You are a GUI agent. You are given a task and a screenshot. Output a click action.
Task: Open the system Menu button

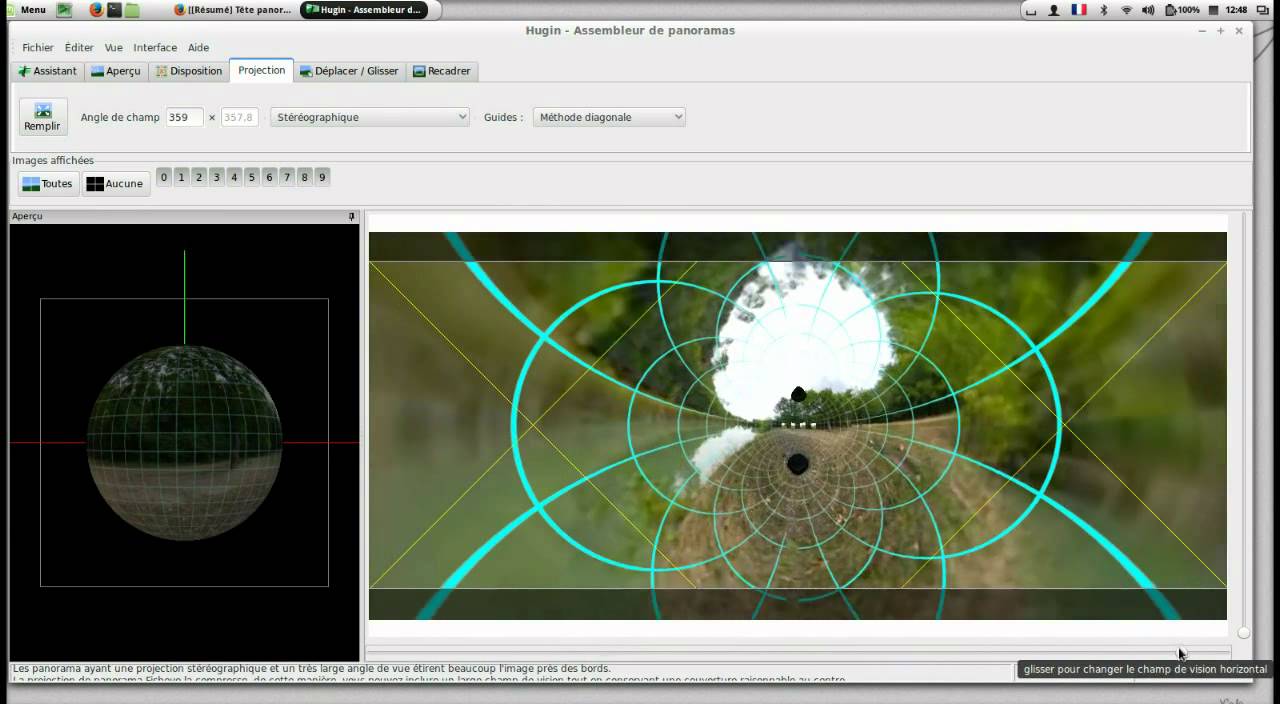[25, 10]
